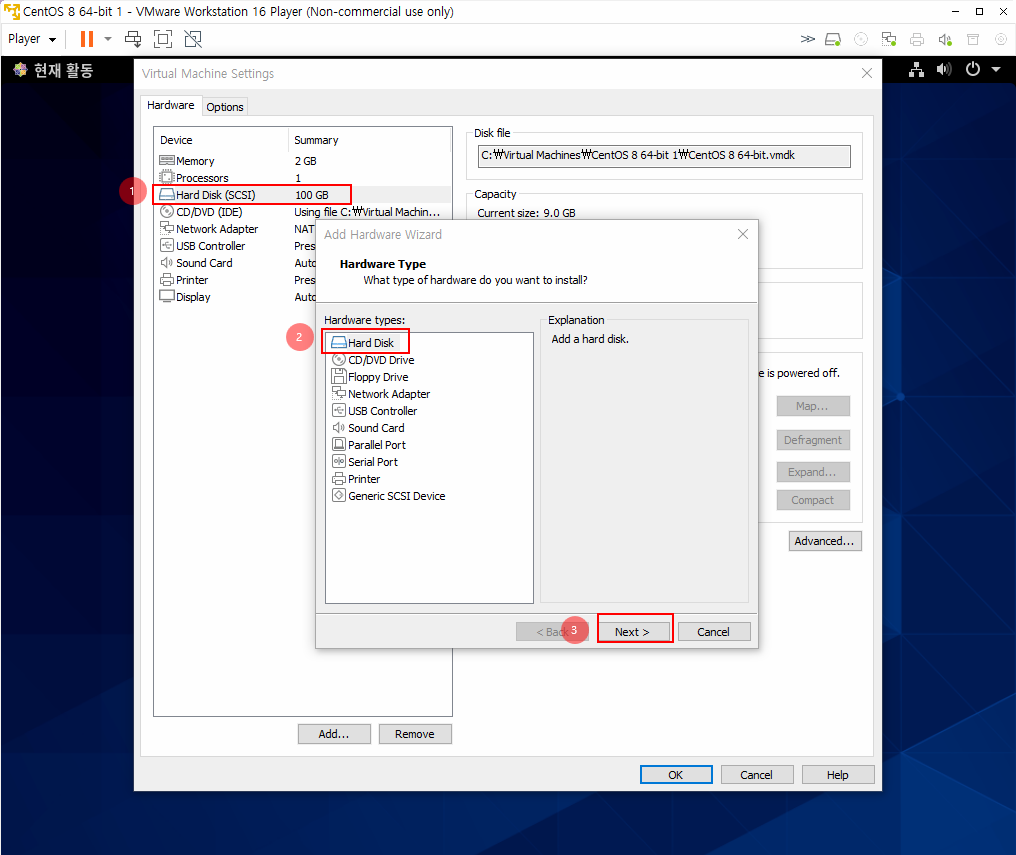Choose Network Adapter in wizard hardware types
The width and height of the screenshot is (1016, 855).
pos(381,394)
